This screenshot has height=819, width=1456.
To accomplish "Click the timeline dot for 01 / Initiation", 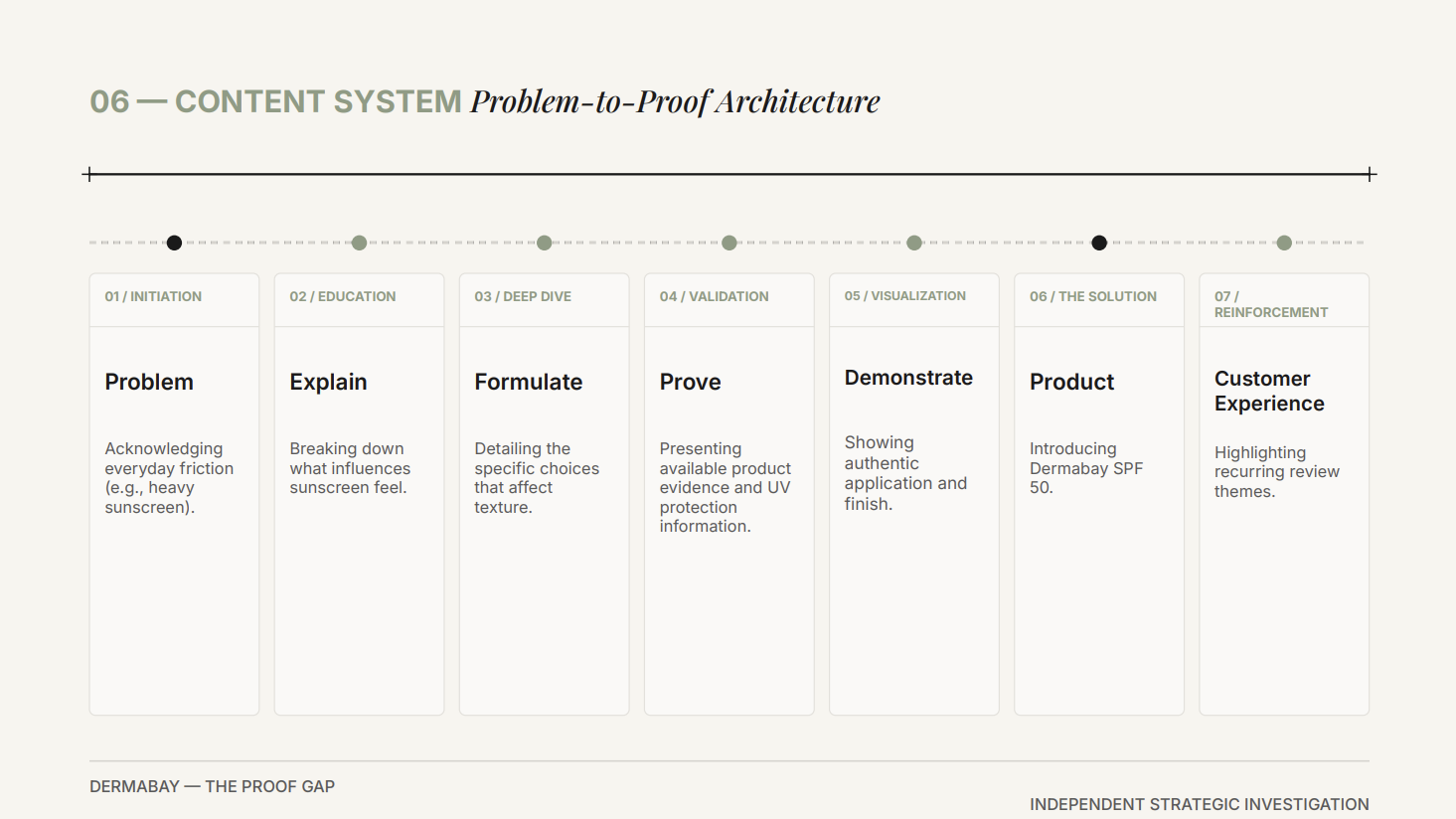I will point(174,243).
